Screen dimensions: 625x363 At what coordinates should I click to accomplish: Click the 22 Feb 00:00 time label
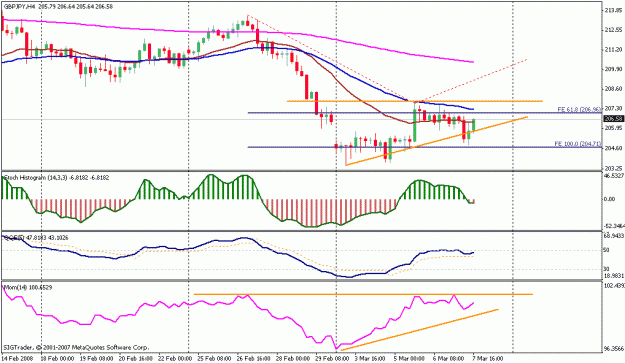point(175,359)
